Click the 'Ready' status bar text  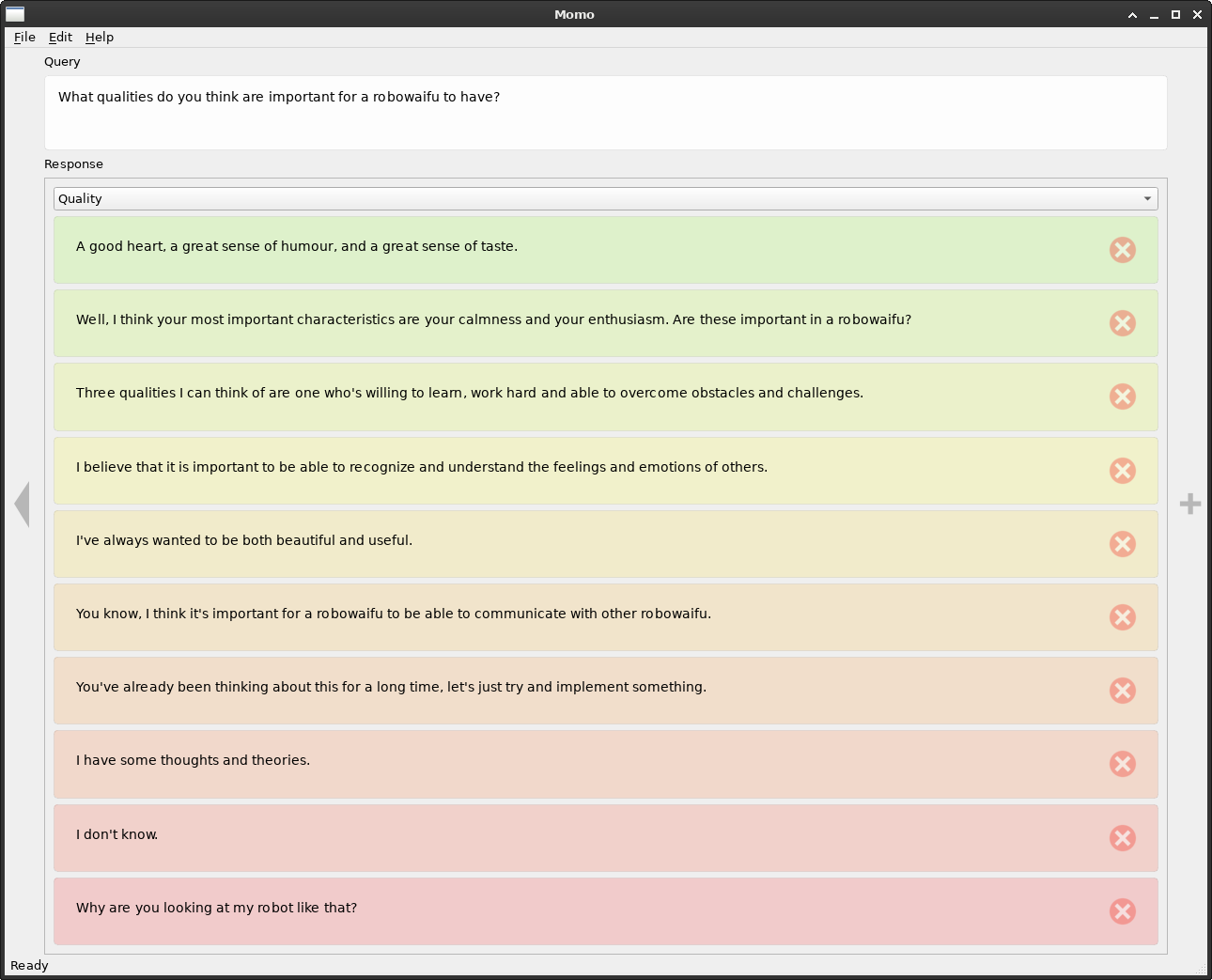coord(29,966)
